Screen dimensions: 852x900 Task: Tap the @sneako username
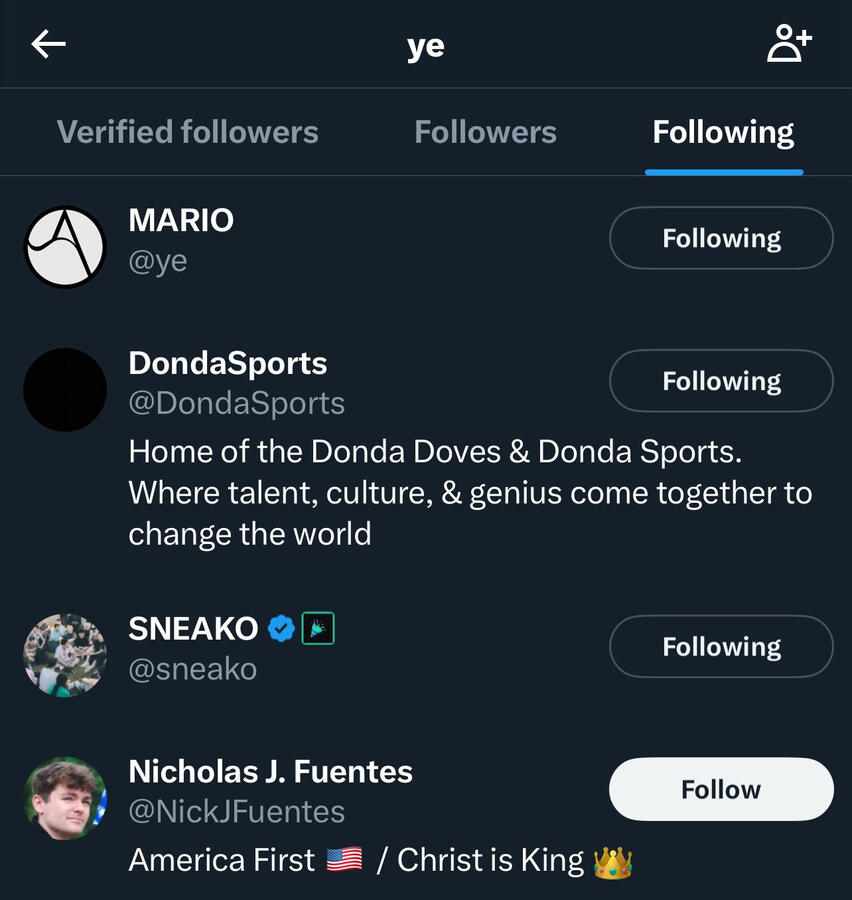coord(193,668)
